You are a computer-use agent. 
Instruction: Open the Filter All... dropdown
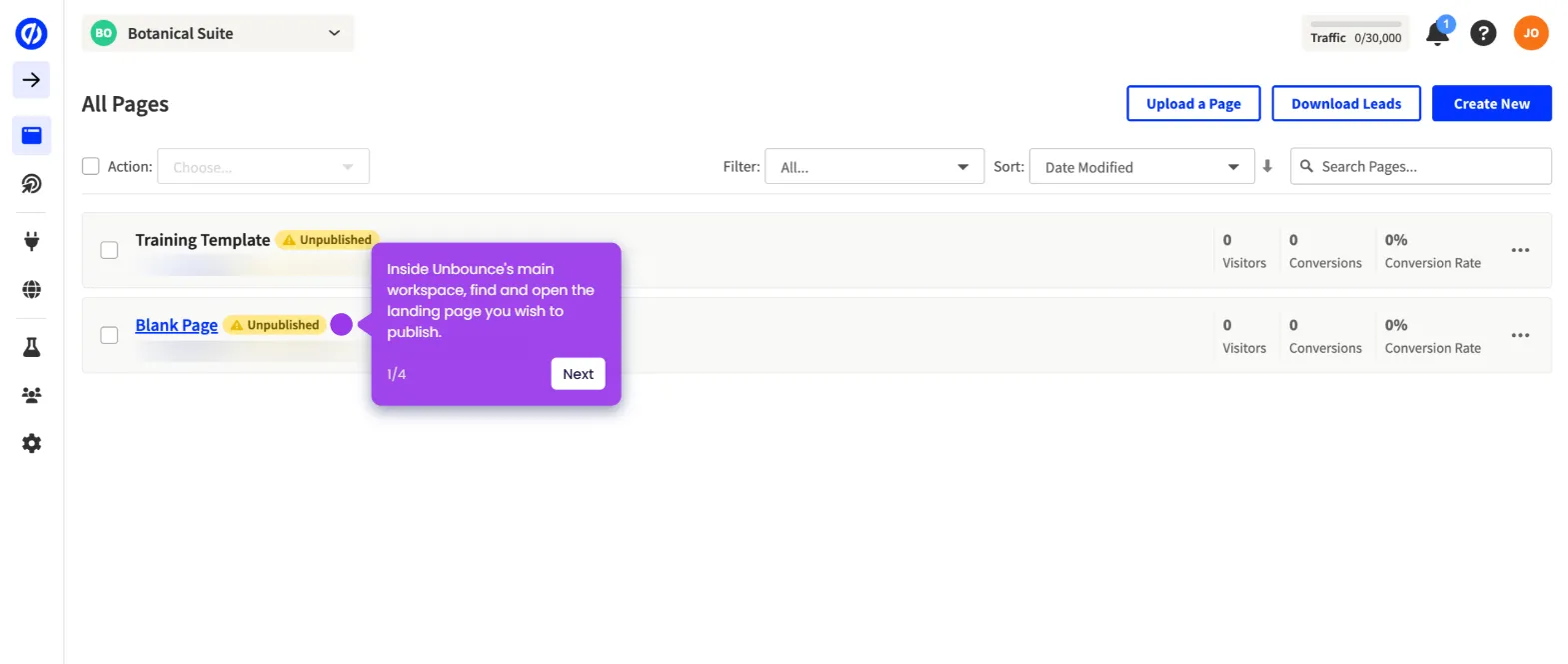874,166
